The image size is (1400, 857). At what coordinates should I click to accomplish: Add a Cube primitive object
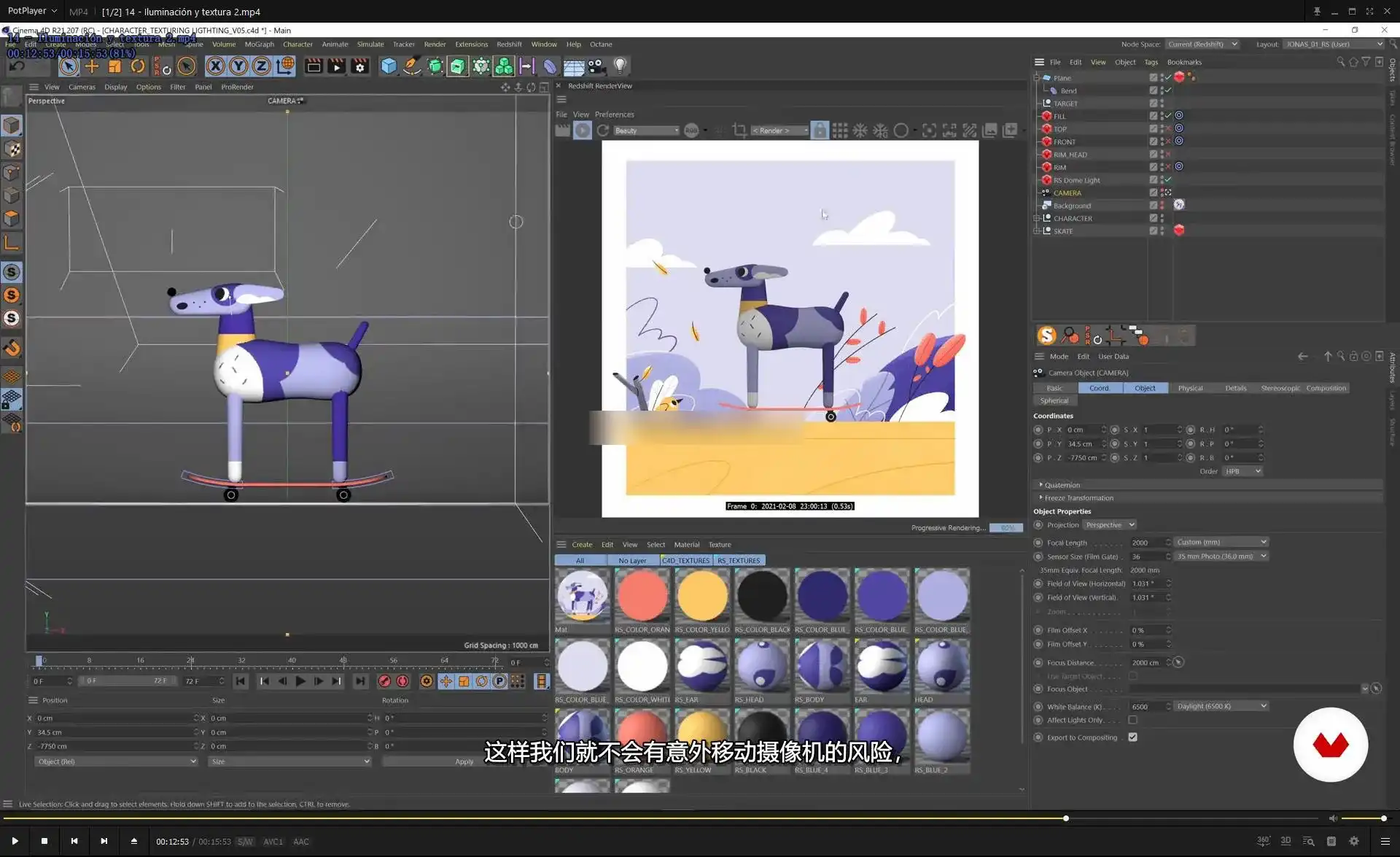click(x=389, y=66)
